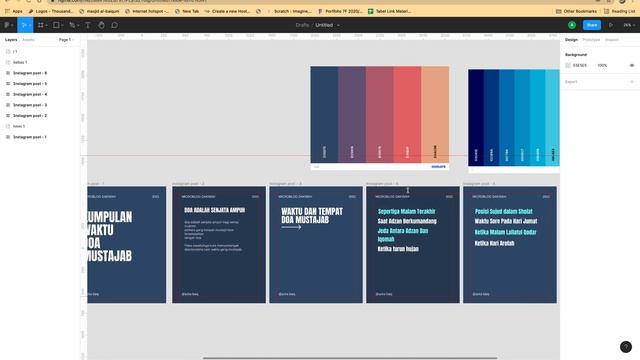Open the New Tab bookmark

coord(187,11)
